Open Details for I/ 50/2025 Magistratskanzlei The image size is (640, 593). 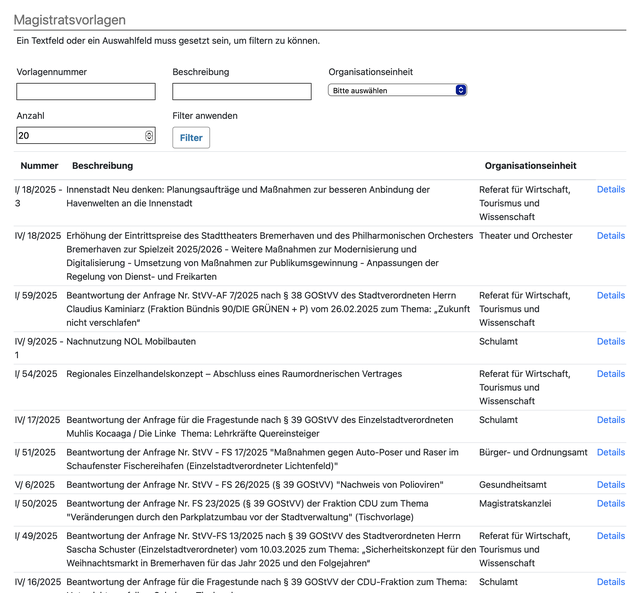point(611,503)
